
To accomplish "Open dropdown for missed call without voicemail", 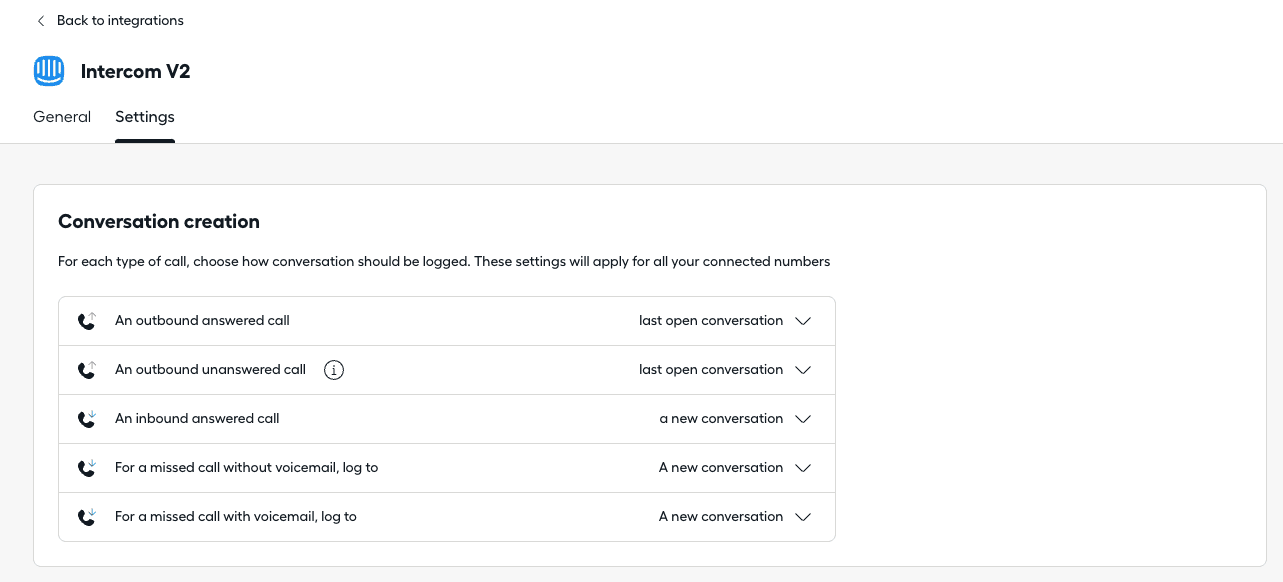I will (x=802, y=468).
